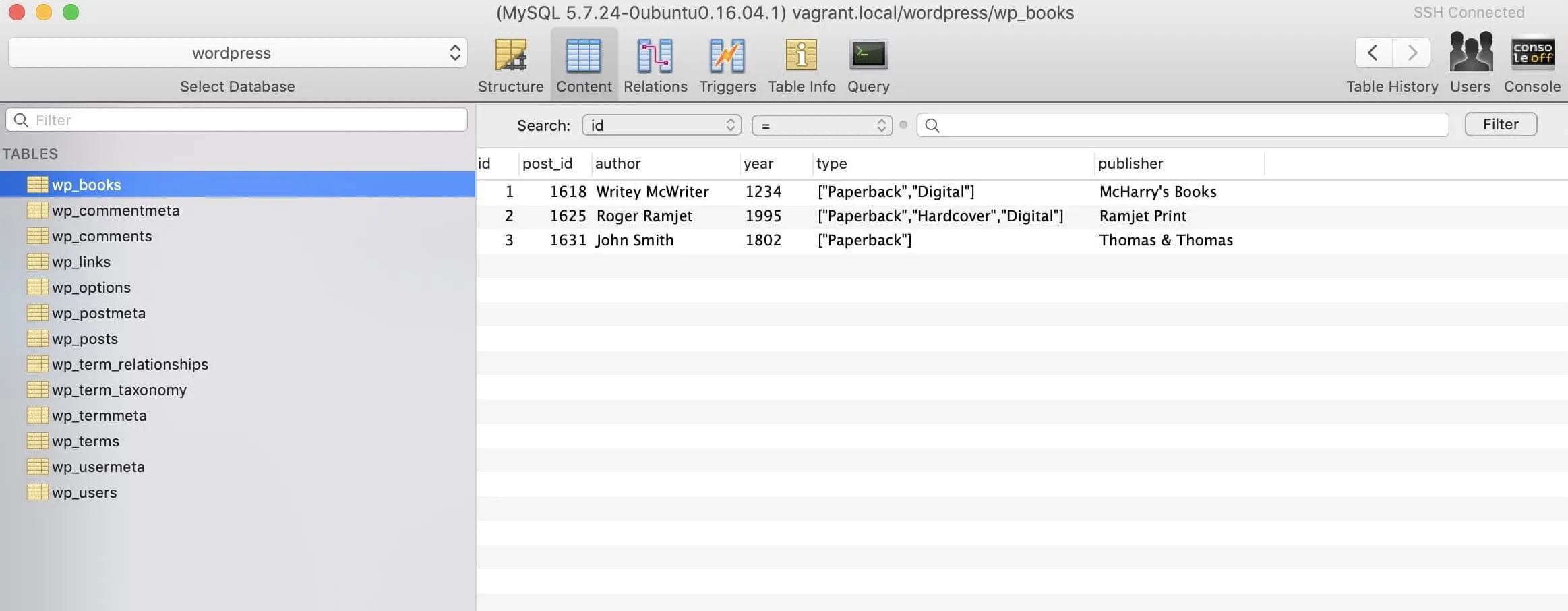Screen dimensions: 1568x611
Task: Open the Triggers view icon
Action: (x=727, y=55)
